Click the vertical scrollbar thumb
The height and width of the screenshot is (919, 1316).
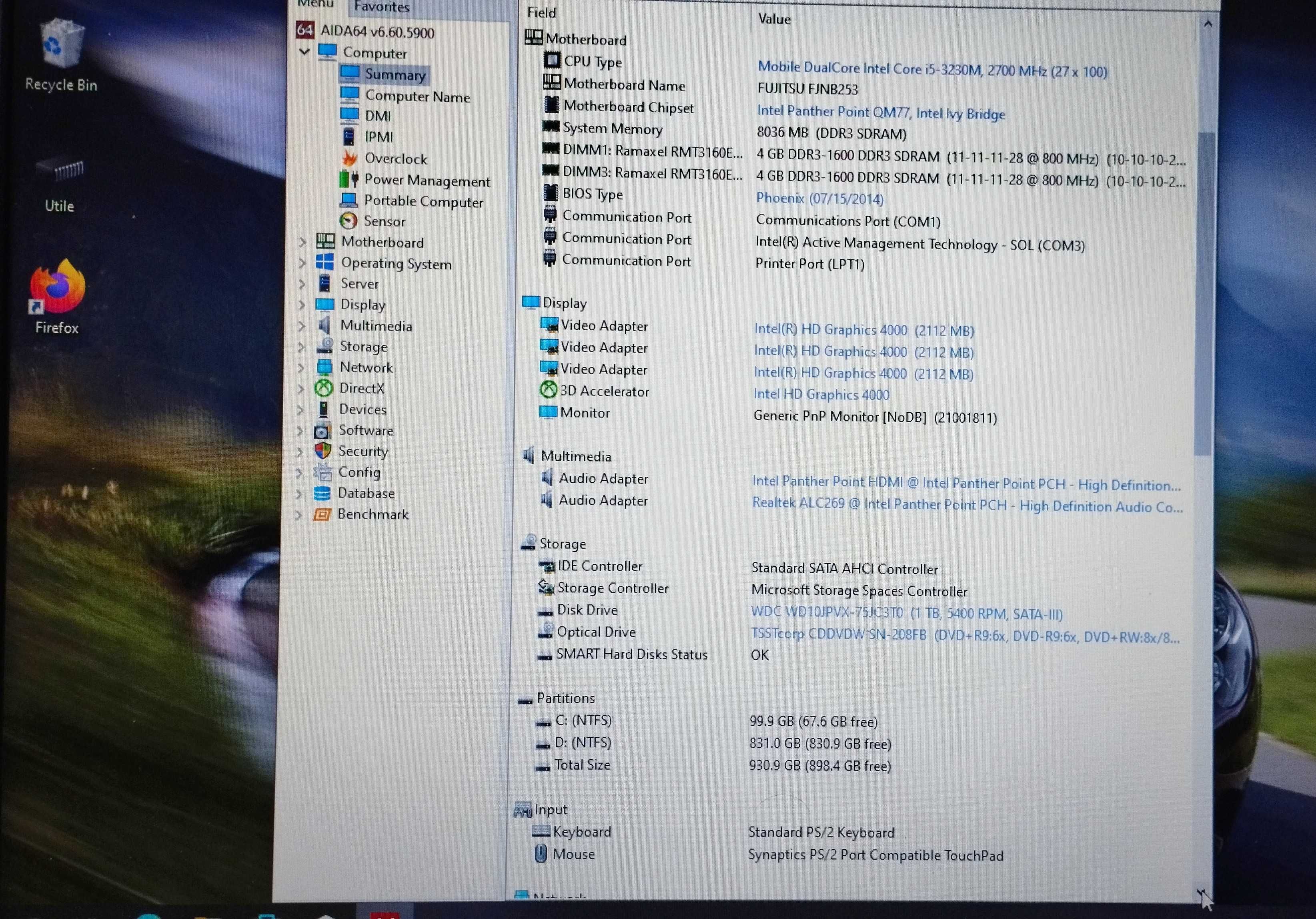tap(1204, 293)
